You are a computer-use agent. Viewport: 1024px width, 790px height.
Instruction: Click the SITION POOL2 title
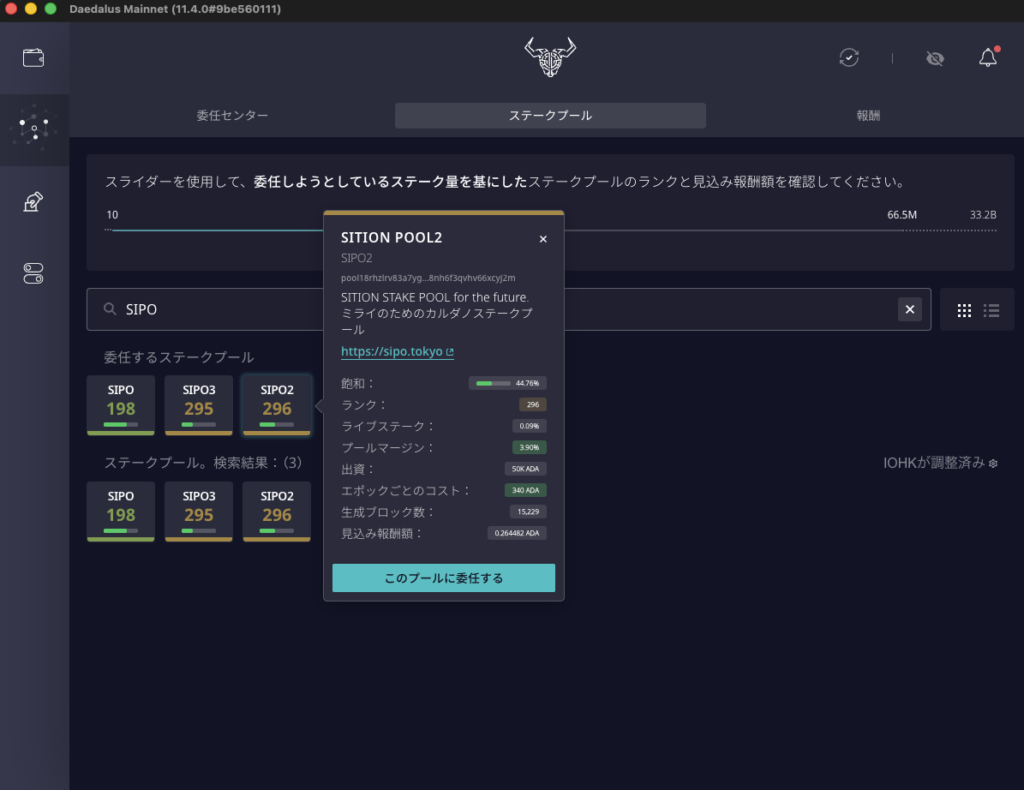coord(391,238)
